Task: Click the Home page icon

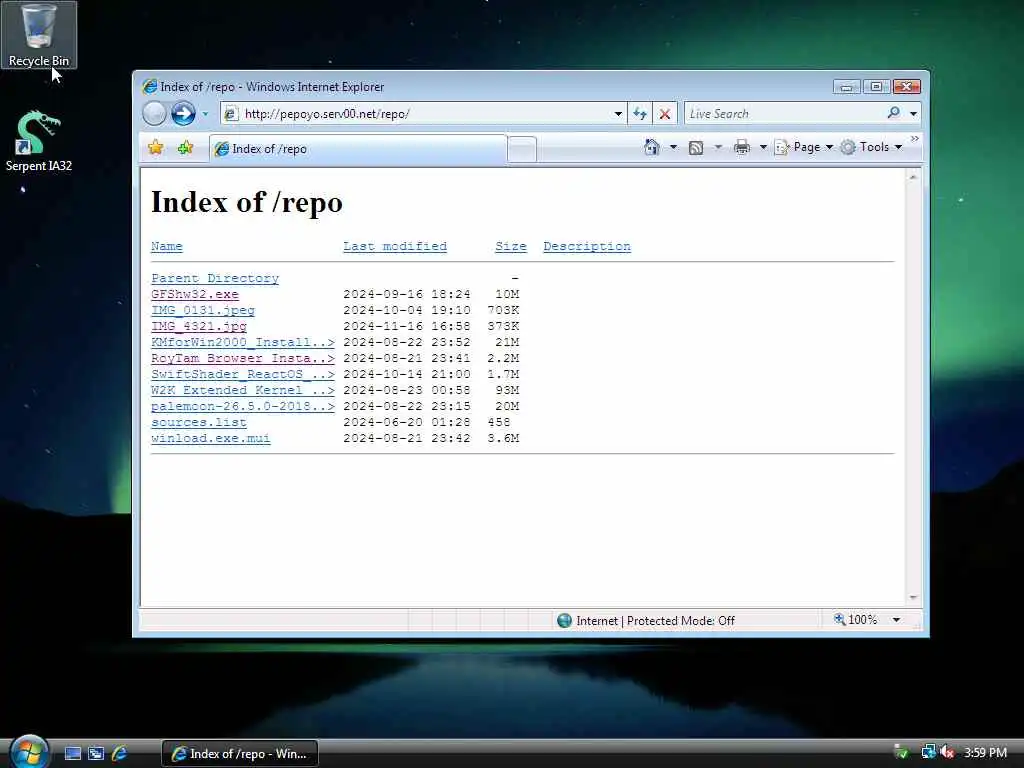Action: click(x=652, y=147)
